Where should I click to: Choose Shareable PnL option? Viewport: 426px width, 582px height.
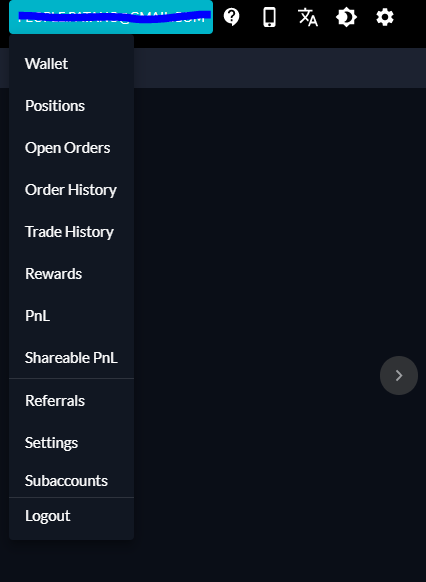(71, 357)
